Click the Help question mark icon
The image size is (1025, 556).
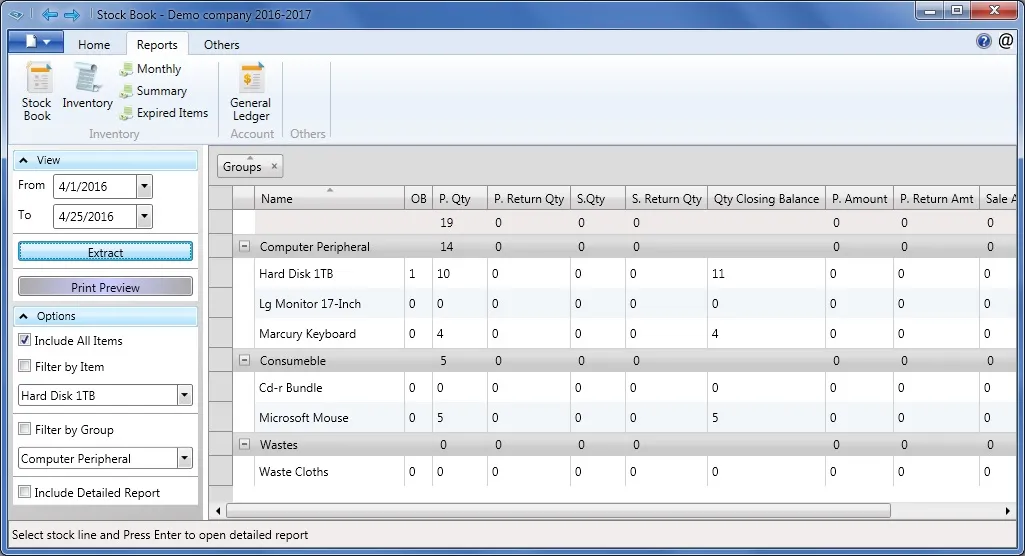pos(983,41)
